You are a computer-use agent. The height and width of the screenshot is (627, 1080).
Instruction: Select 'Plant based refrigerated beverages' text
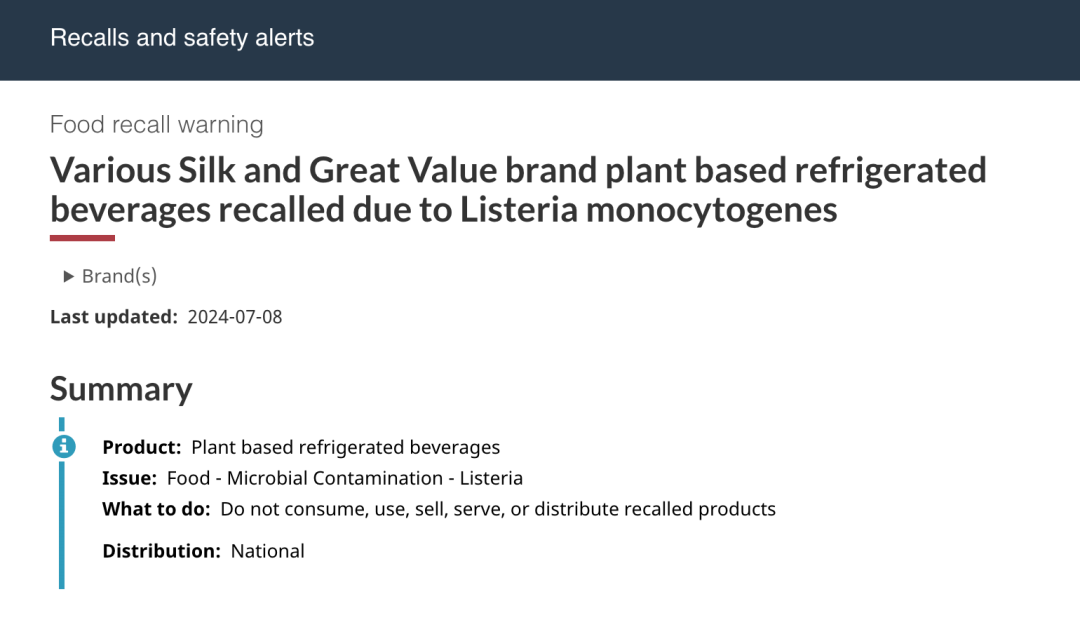[346, 447]
